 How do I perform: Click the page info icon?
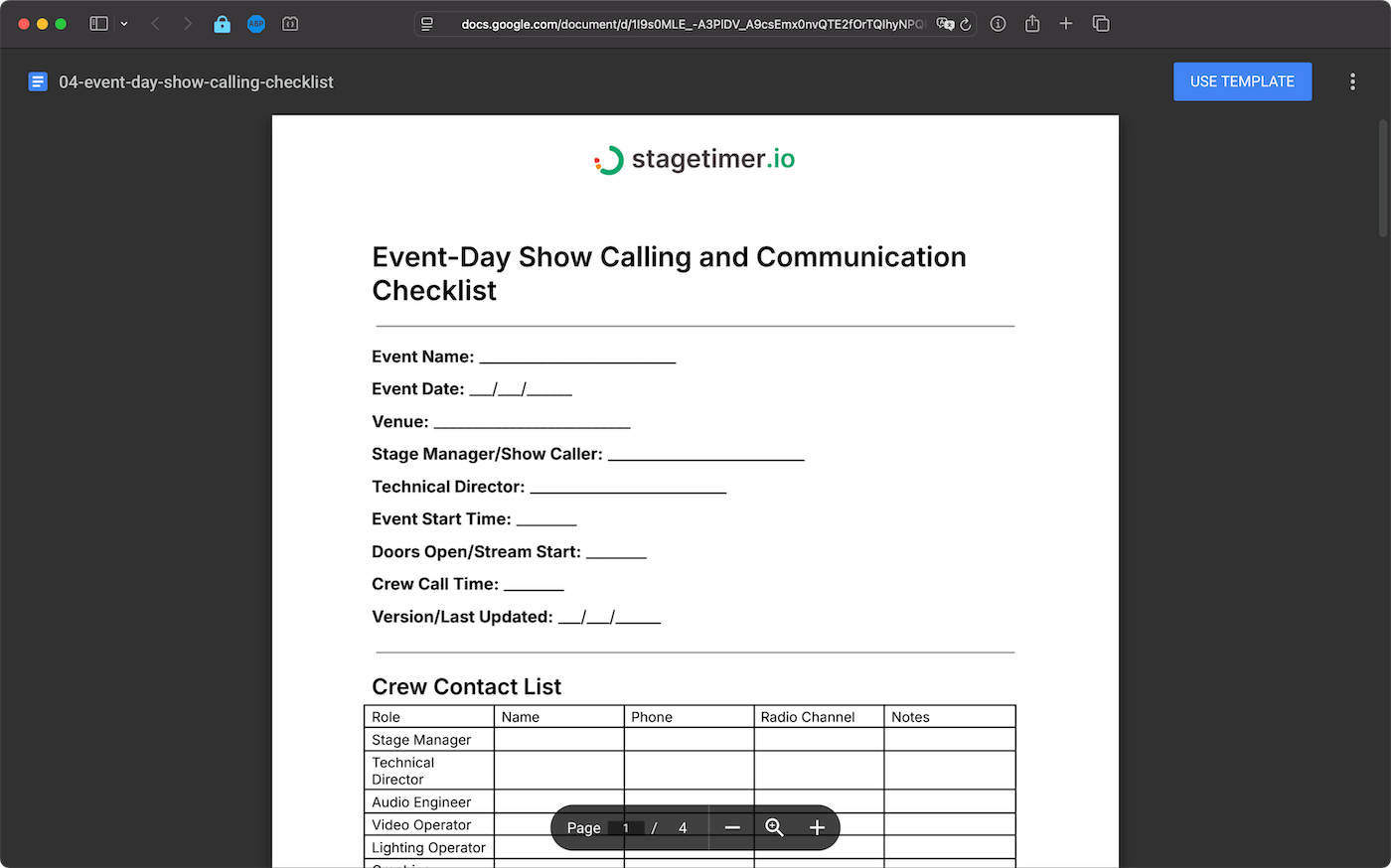[998, 23]
